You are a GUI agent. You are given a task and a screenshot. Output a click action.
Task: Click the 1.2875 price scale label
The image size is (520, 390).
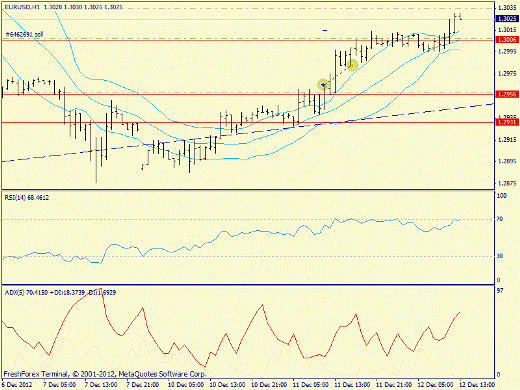pos(508,183)
